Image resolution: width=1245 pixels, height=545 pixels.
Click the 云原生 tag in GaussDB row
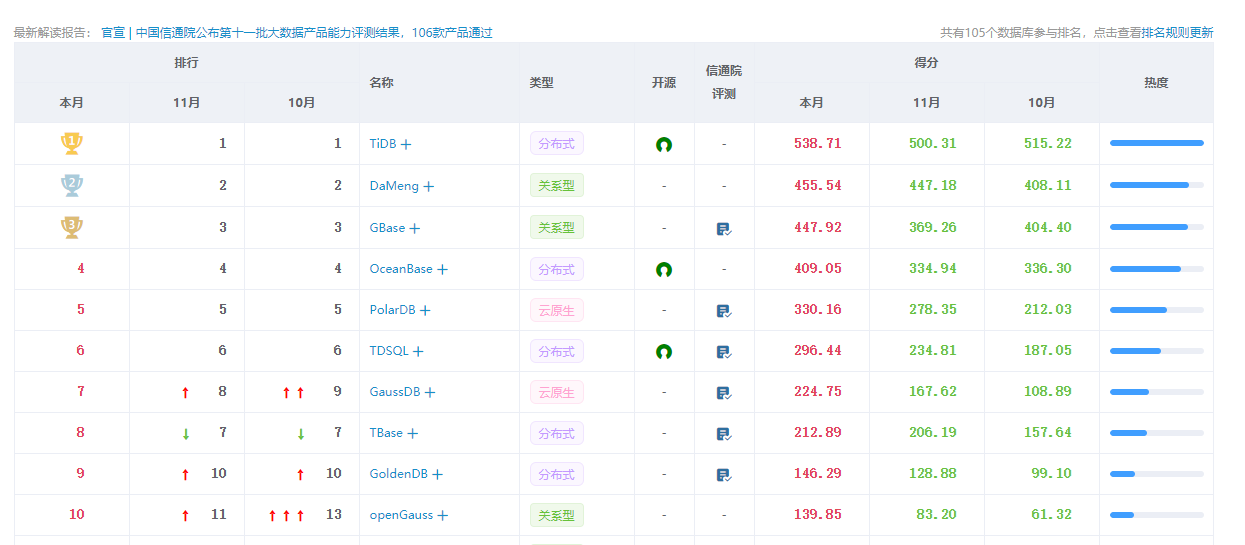[x=557, y=393]
